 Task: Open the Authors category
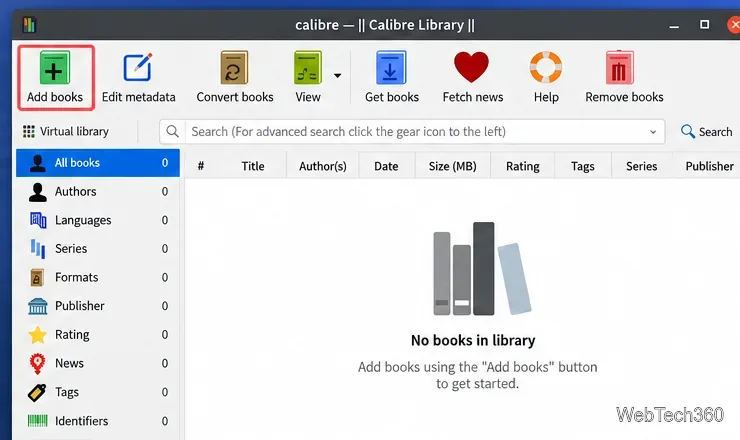pos(98,192)
